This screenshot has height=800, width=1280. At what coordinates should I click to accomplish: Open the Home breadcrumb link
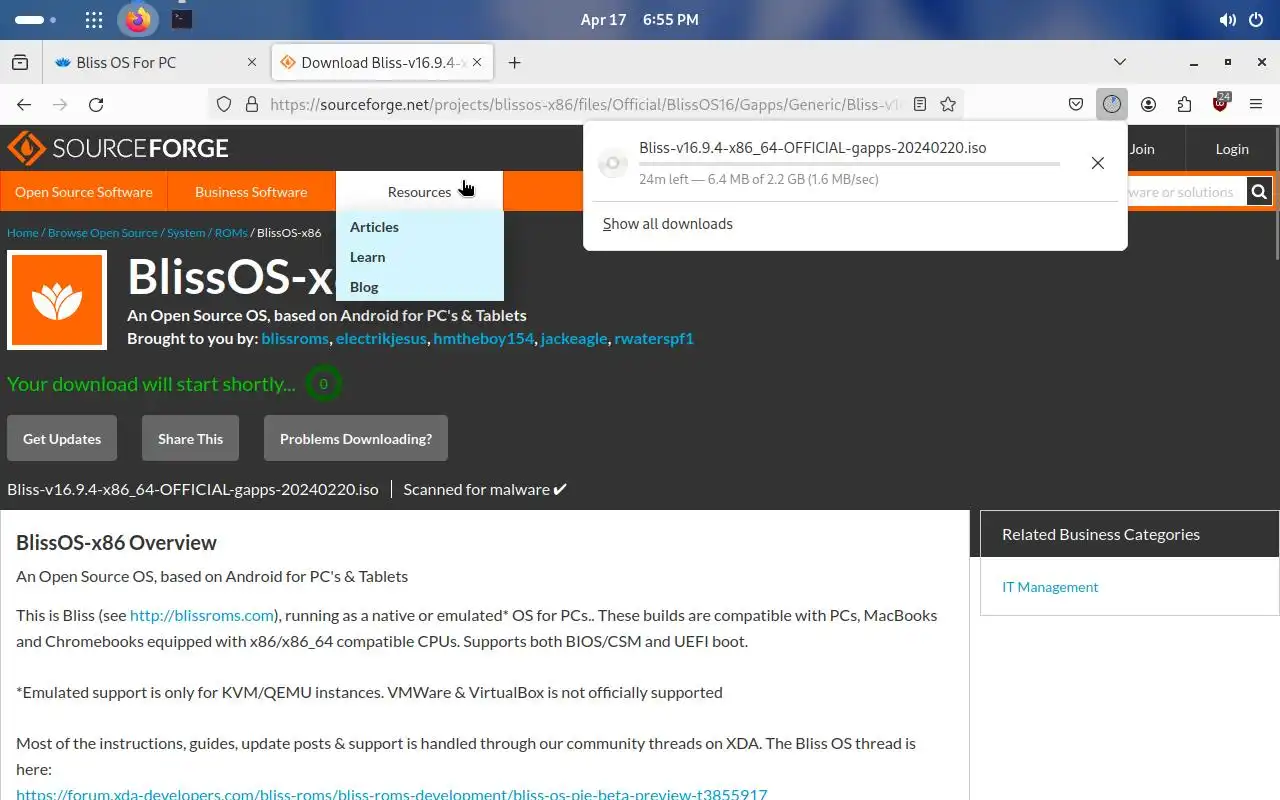click(x=22, y=232)
